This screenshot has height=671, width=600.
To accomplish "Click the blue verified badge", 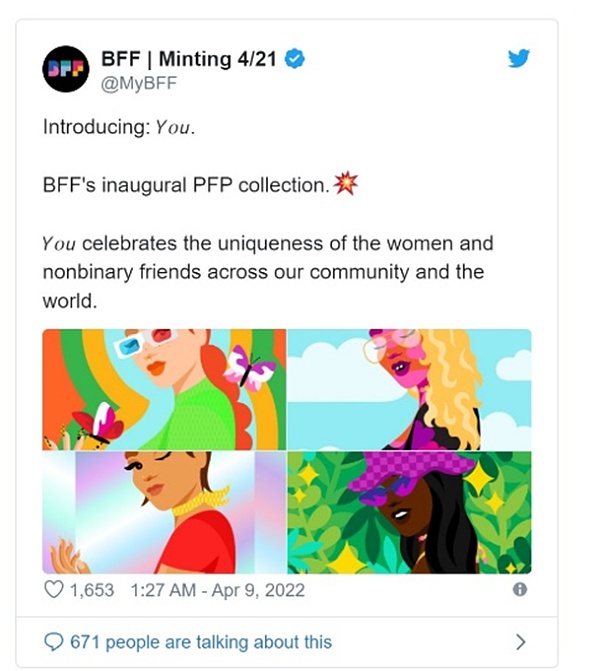I will pyautogui.click(x=295, y=59).
